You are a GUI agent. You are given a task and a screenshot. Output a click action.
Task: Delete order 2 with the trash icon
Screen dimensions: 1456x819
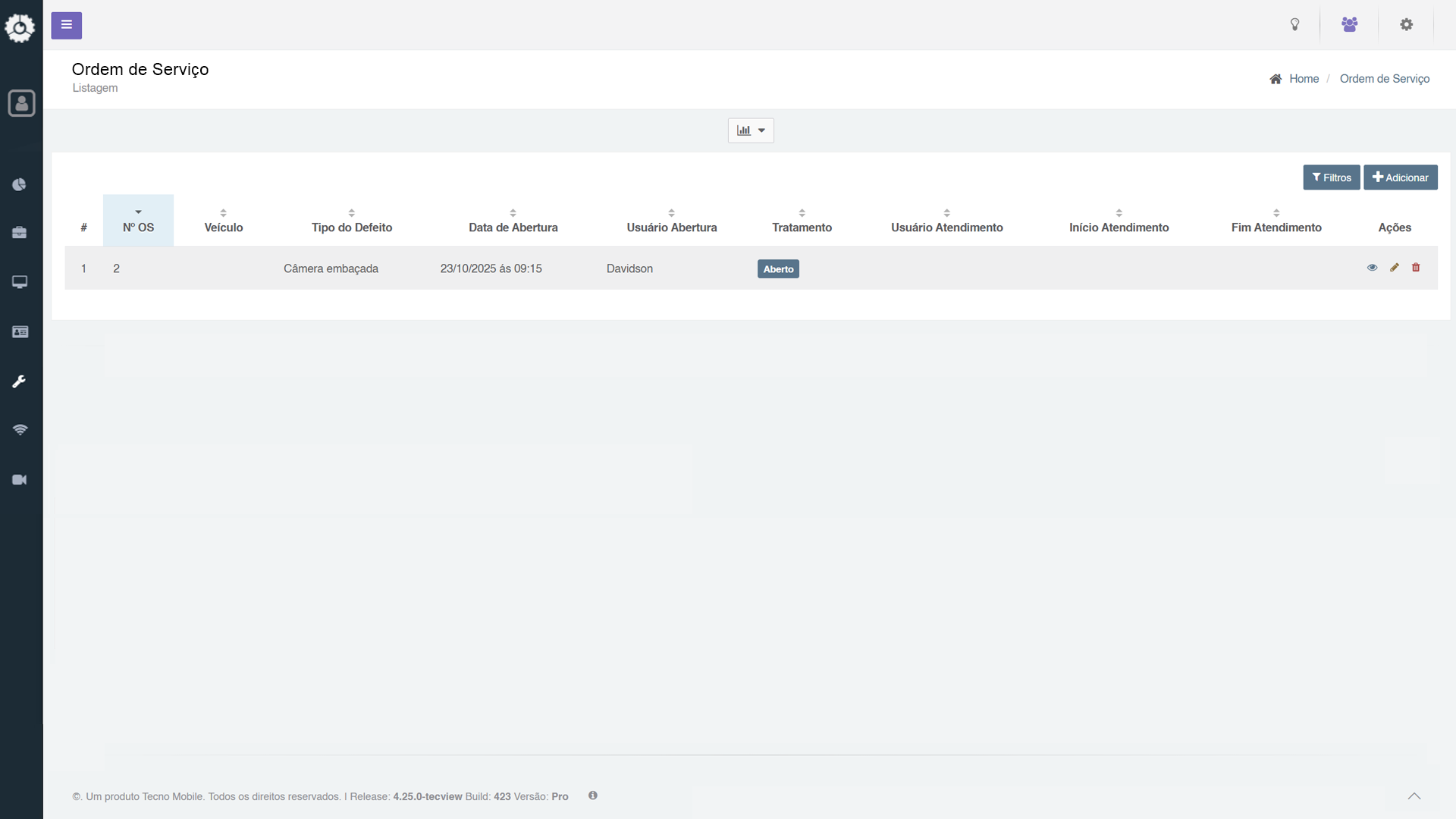[1416, 268]
